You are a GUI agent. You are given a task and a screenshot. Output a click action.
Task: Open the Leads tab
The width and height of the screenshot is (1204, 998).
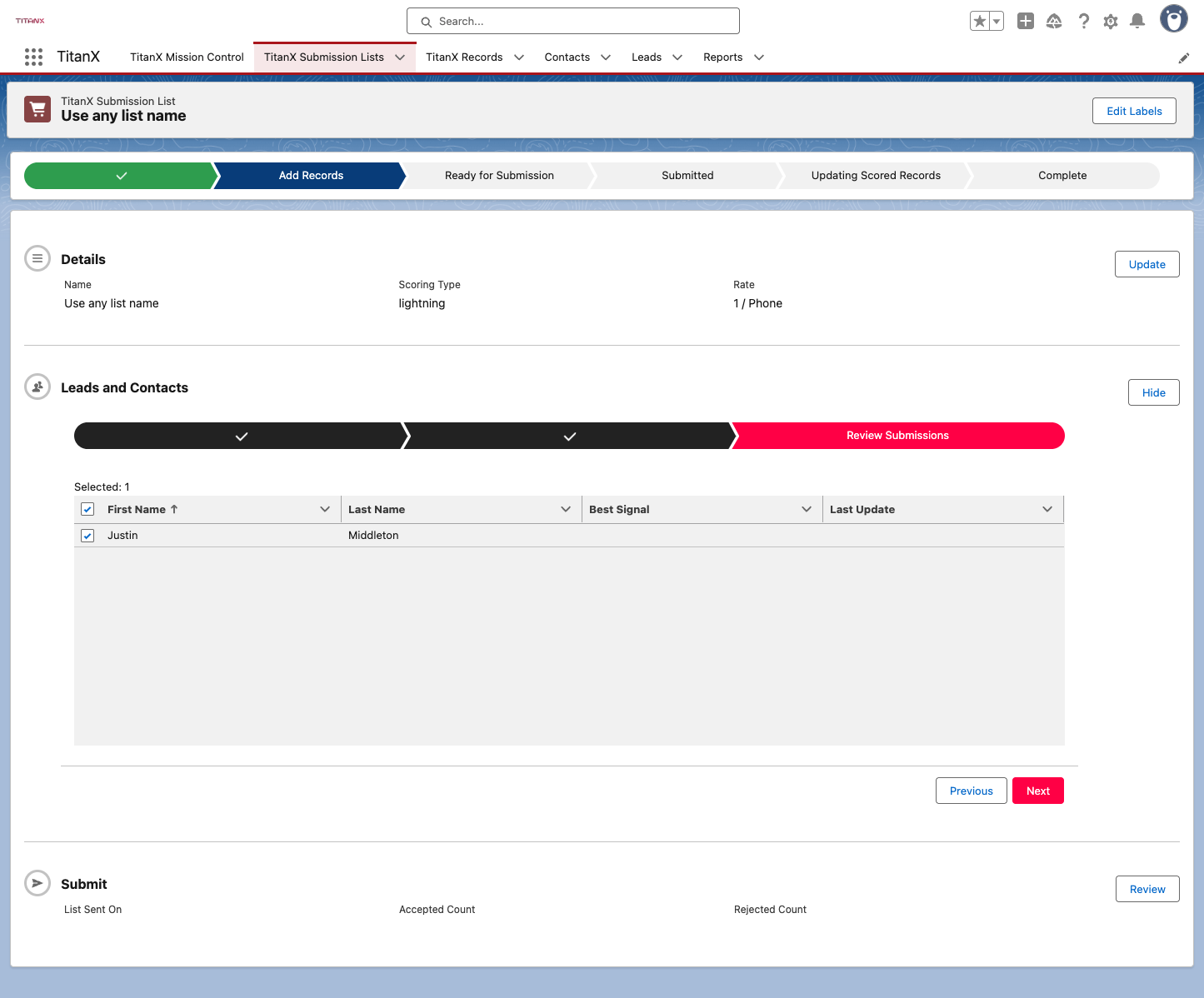point(647,57)
